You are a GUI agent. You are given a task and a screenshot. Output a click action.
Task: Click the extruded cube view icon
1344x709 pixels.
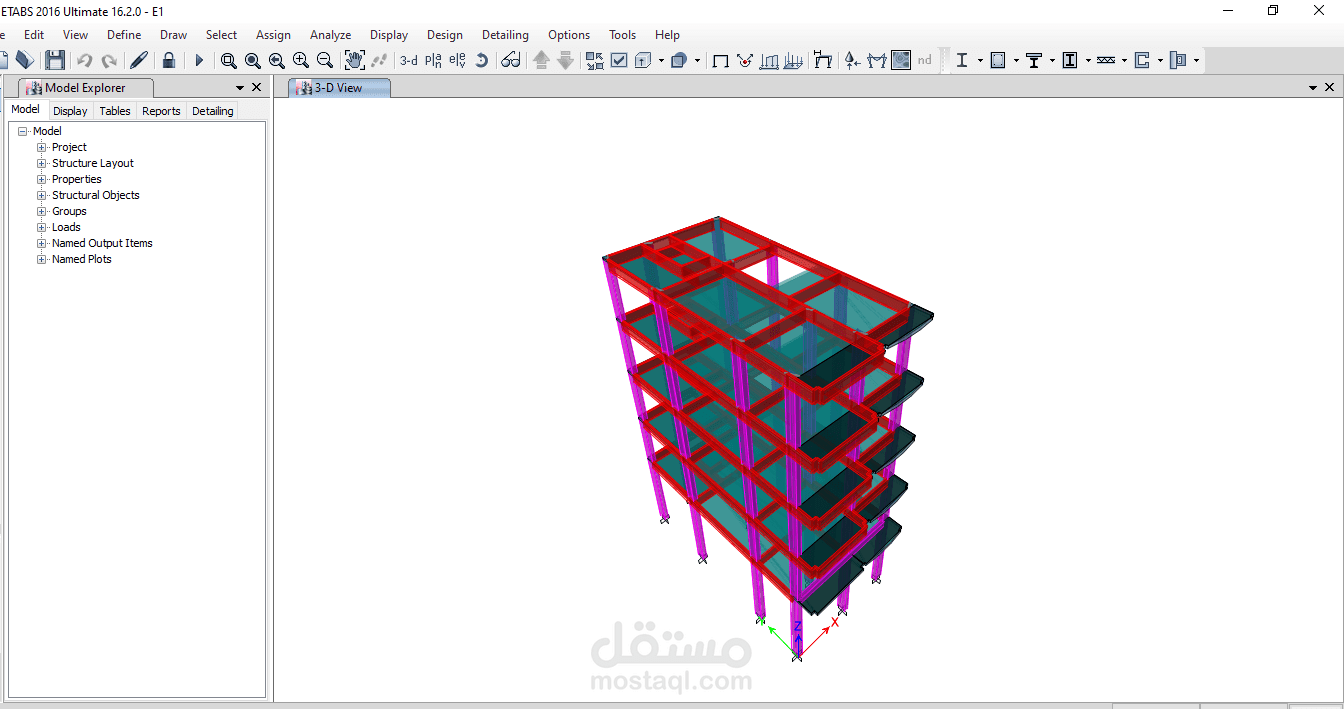(643, 60)
